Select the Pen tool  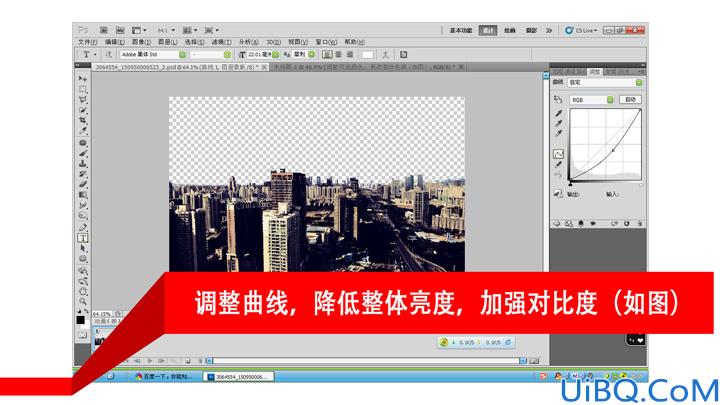[83, 227]
